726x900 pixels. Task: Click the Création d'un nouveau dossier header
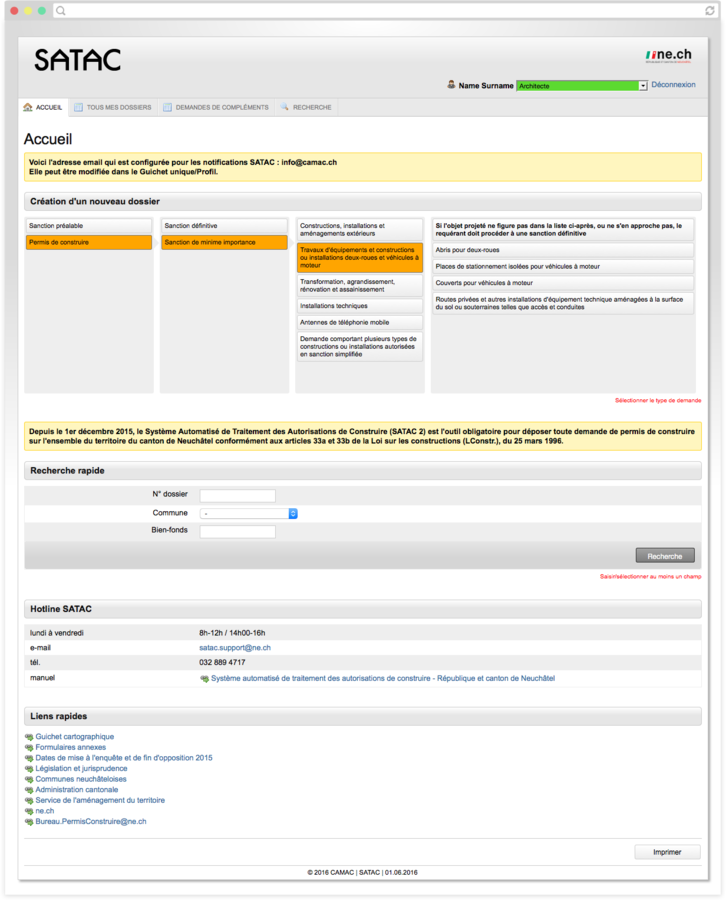(x=363, y=201)
